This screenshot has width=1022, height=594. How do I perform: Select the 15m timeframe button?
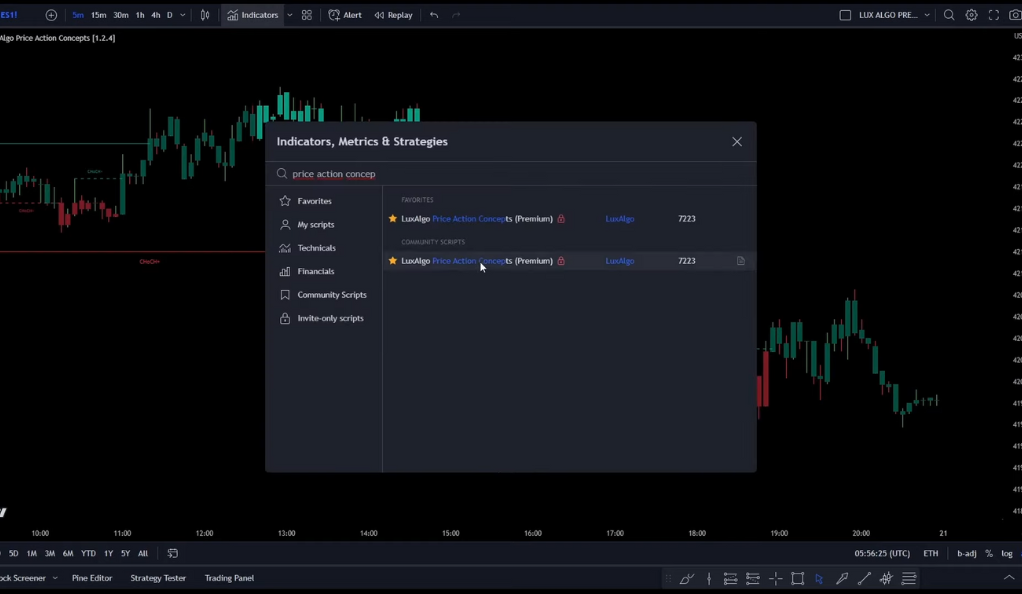[x=98, y=15]
